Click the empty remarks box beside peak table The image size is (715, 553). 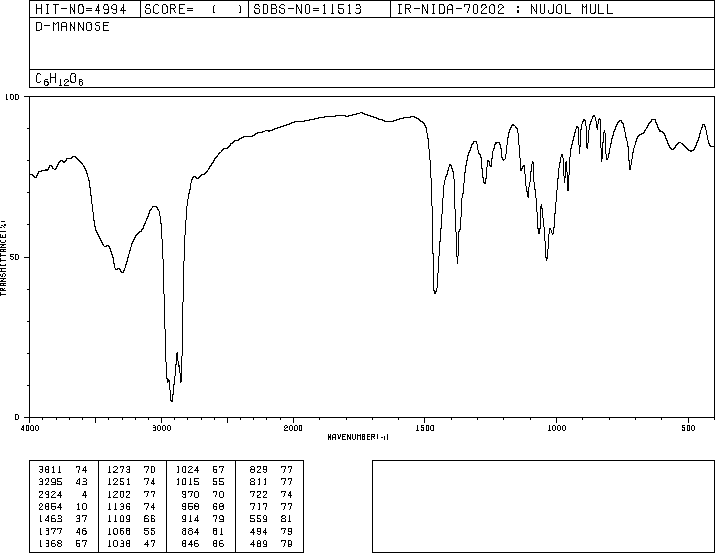(543, 506)
